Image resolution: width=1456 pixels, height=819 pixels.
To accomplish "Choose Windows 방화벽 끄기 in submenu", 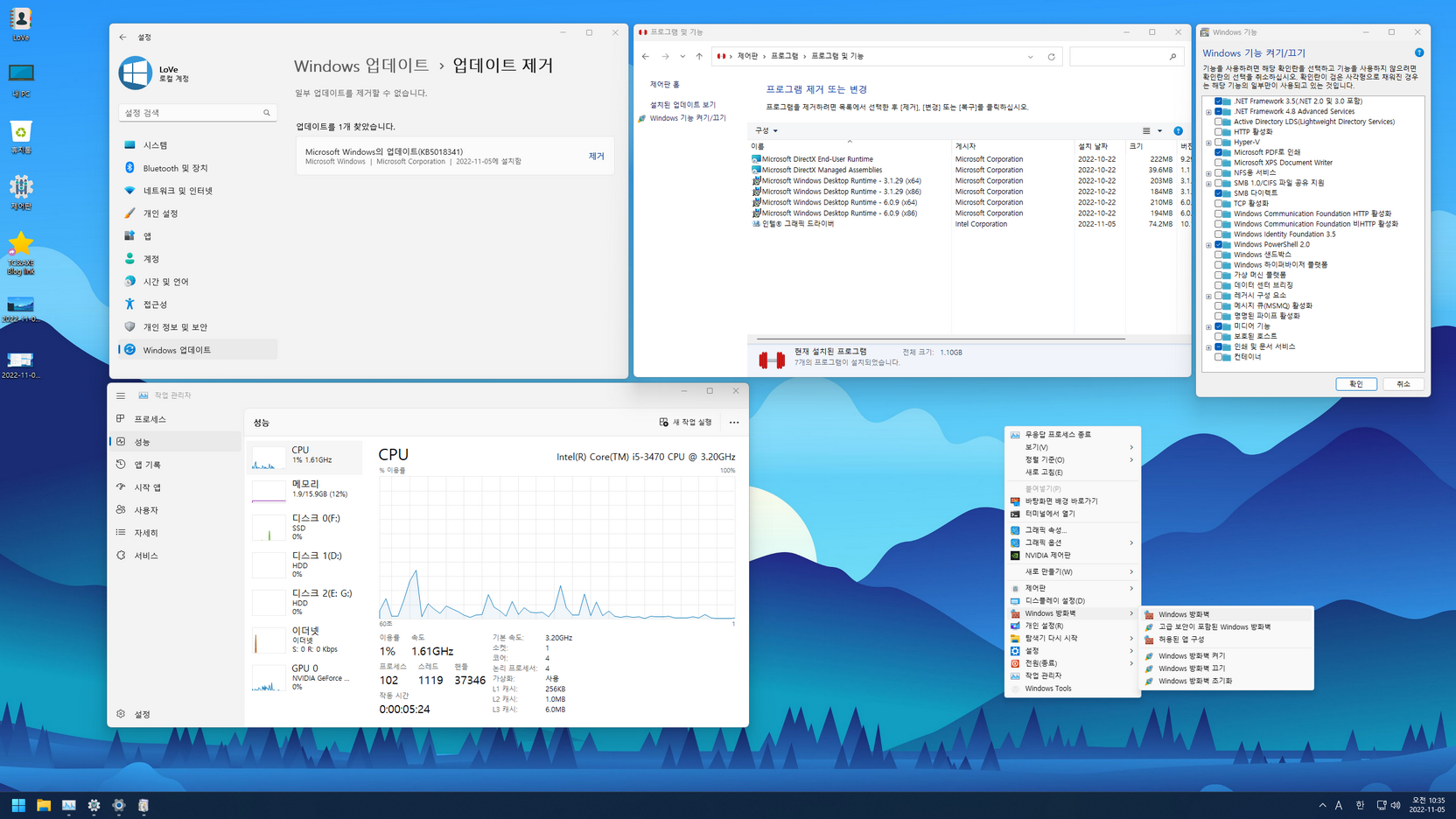I will click(x=1227, y=668).
